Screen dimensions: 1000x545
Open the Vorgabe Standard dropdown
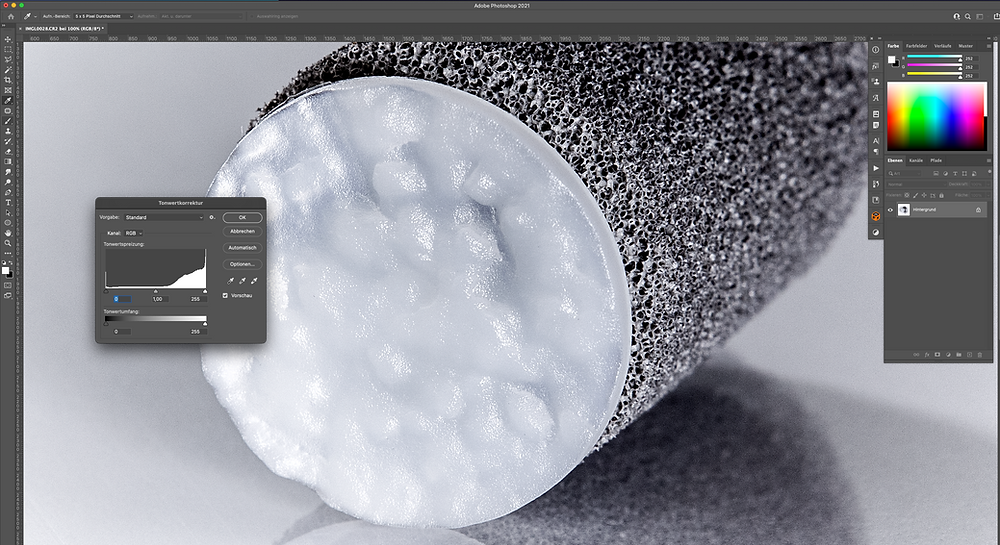tap(164, 217)
